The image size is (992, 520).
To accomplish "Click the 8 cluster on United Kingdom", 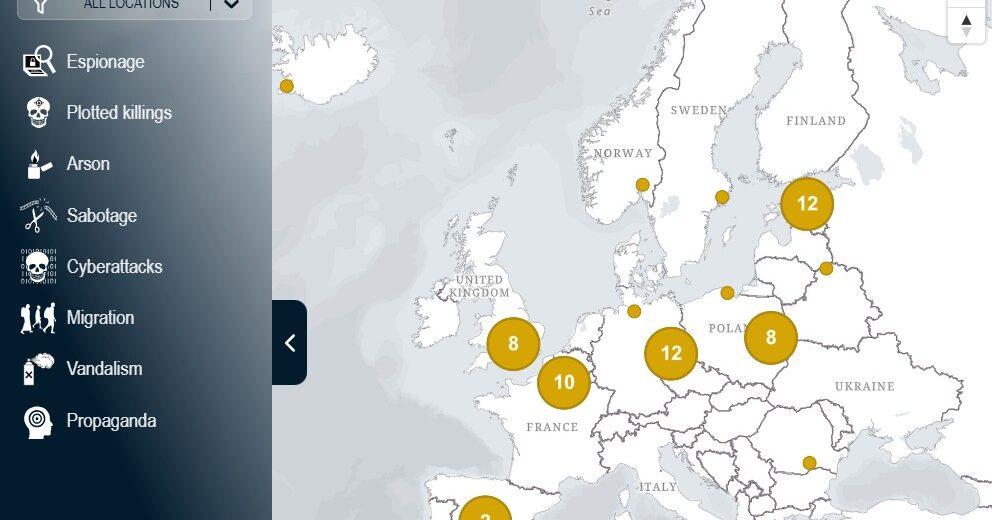I will coord(513,344).
